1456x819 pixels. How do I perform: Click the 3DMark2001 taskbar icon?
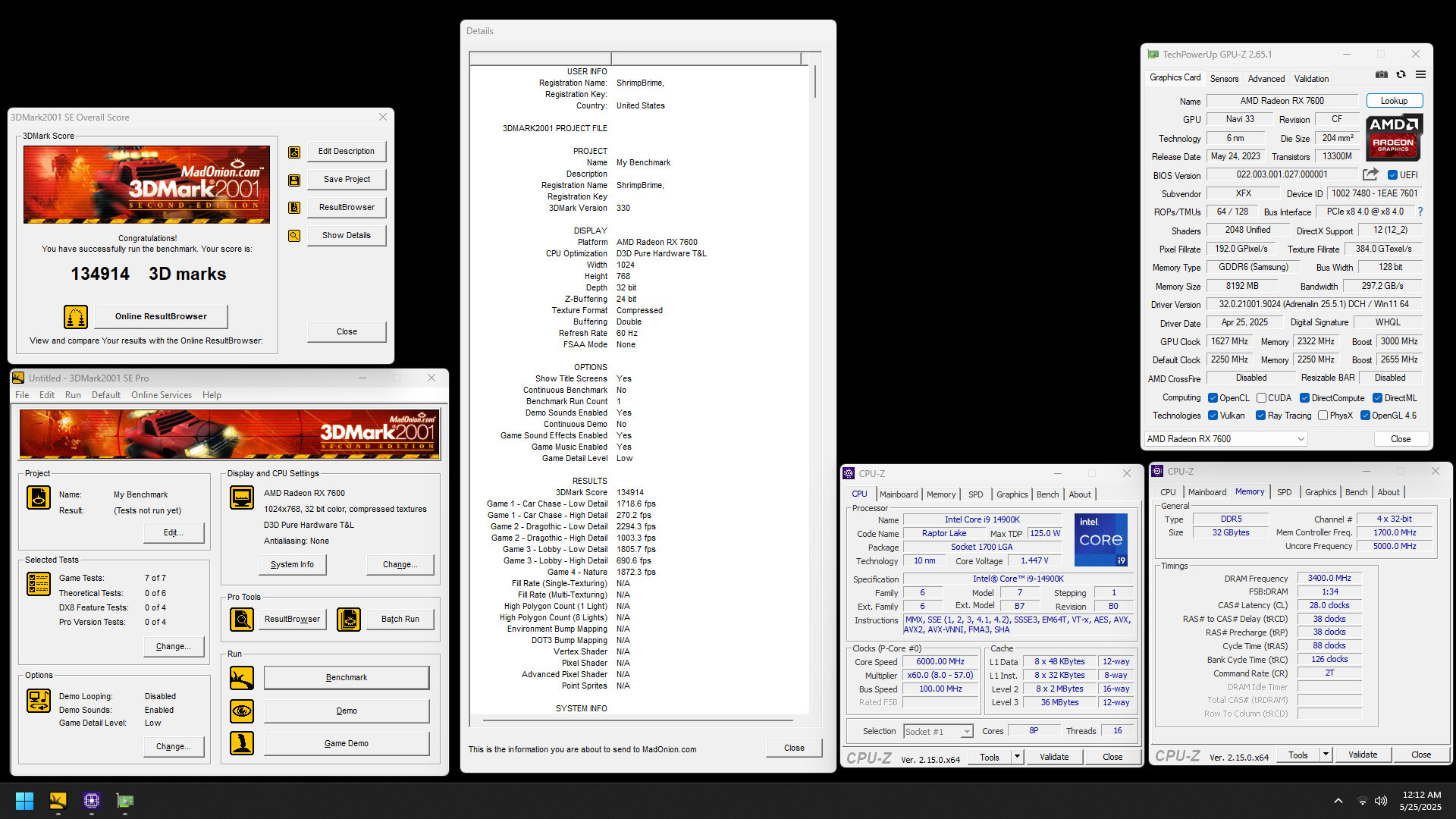click(x=58, y=801)
